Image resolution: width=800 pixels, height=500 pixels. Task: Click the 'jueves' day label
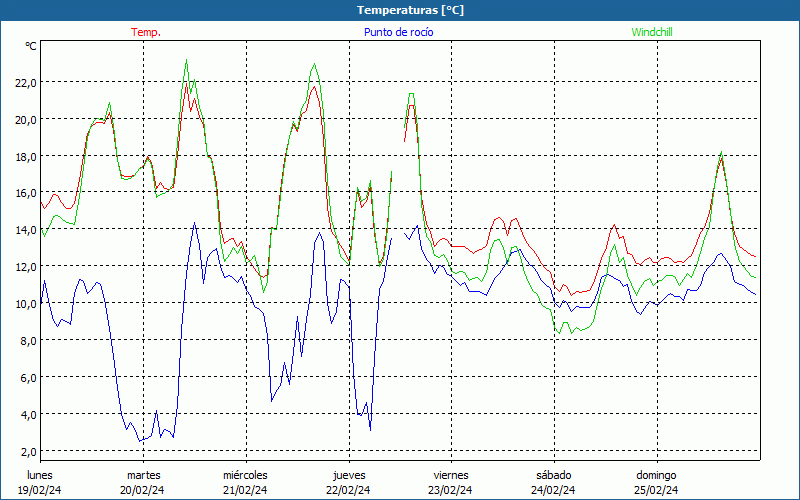point(349,475)
